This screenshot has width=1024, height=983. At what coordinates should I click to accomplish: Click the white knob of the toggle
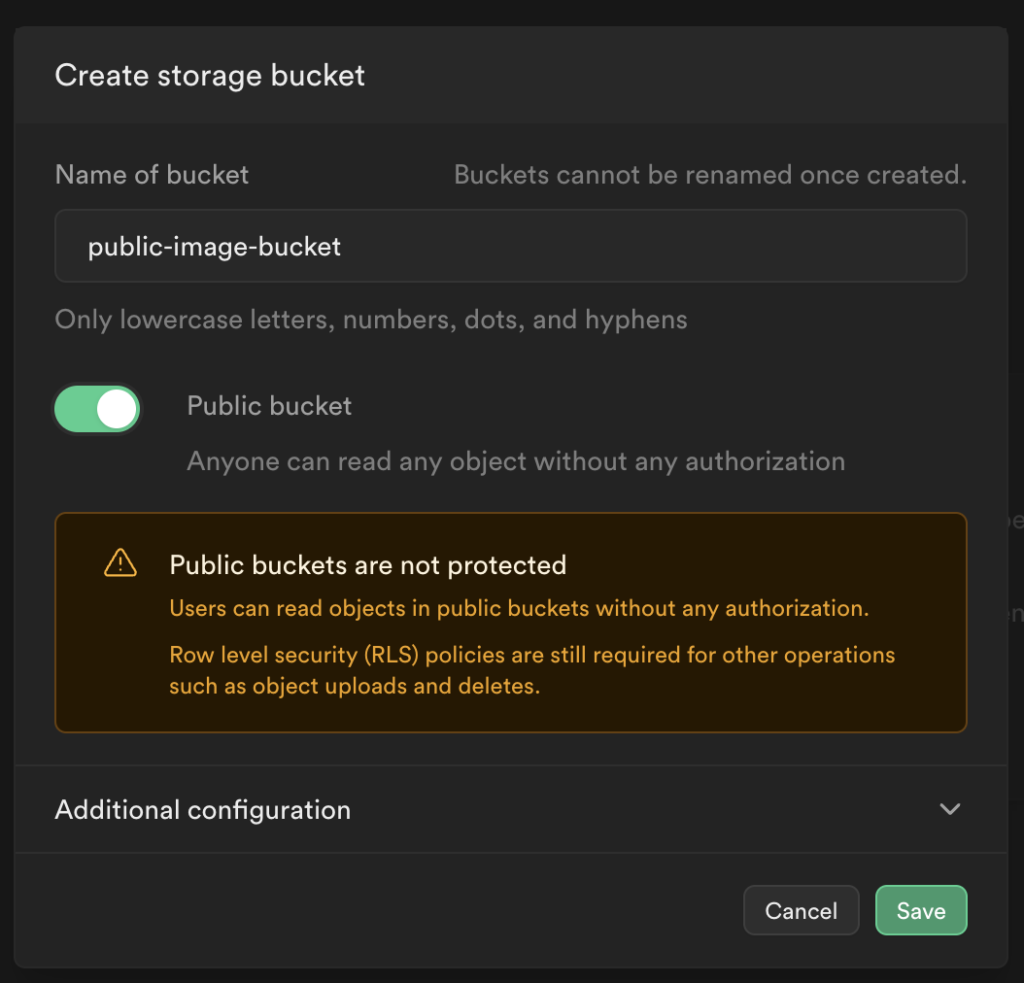coord(117,409)
